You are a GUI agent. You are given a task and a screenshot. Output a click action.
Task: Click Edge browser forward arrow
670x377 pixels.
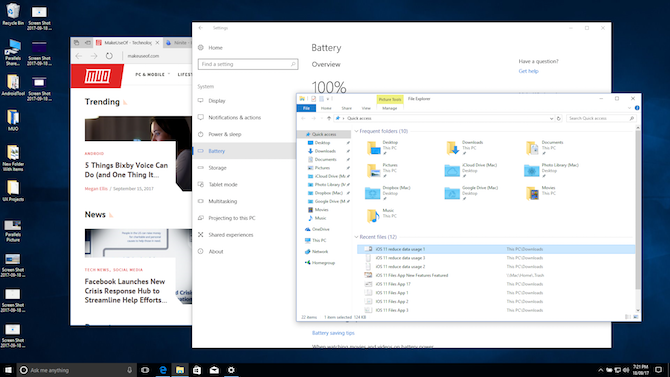click(x=94, y=56)
